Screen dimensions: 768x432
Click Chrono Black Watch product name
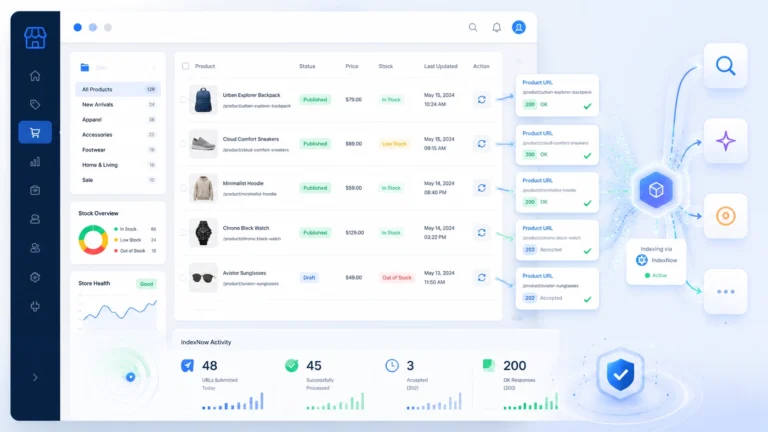click(x=246, y=228)
